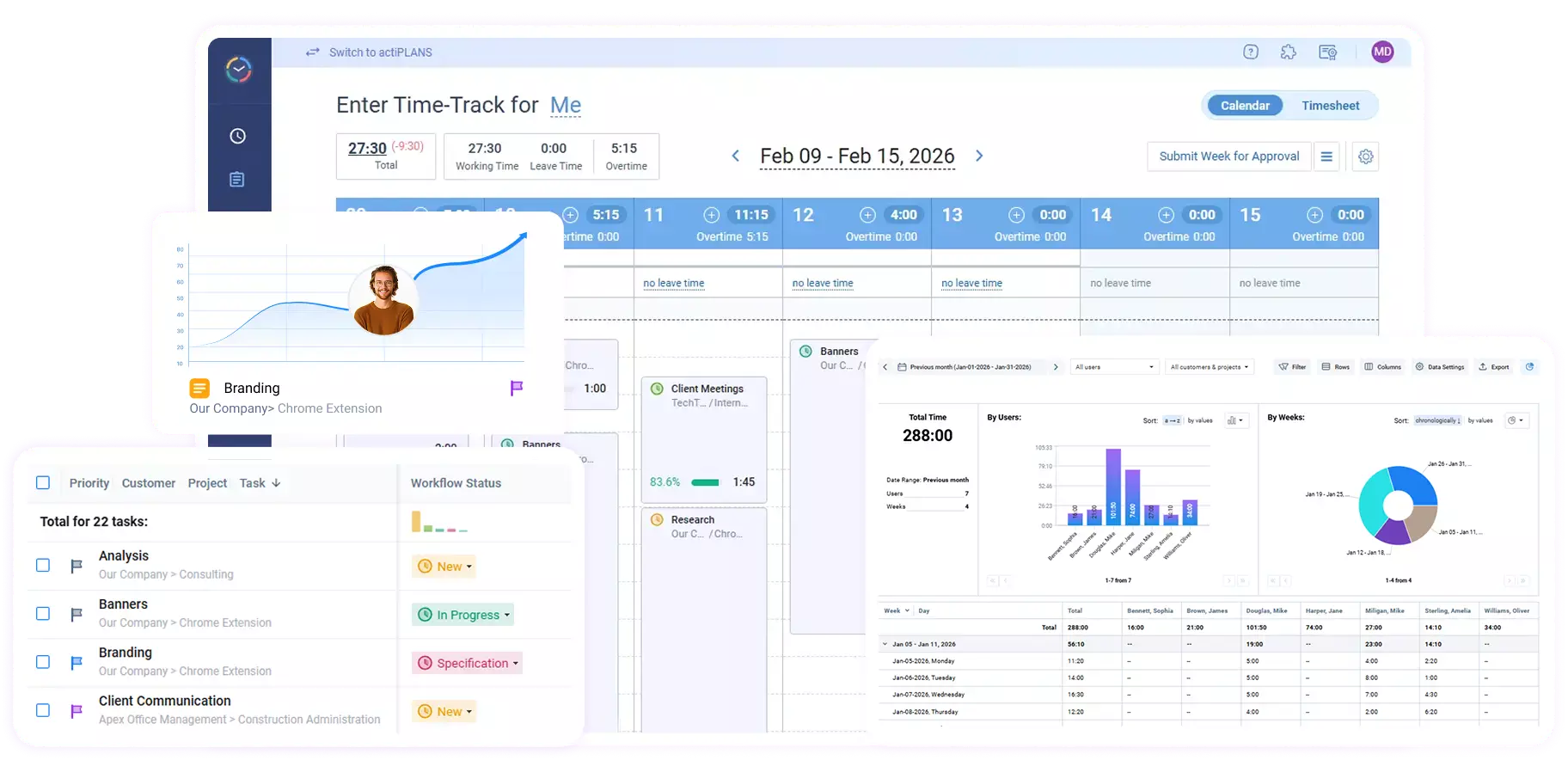This screenshot has height=760, width=1568.
Task: Click the switch arrows icon next to actiPLANS
Action: 313,52
